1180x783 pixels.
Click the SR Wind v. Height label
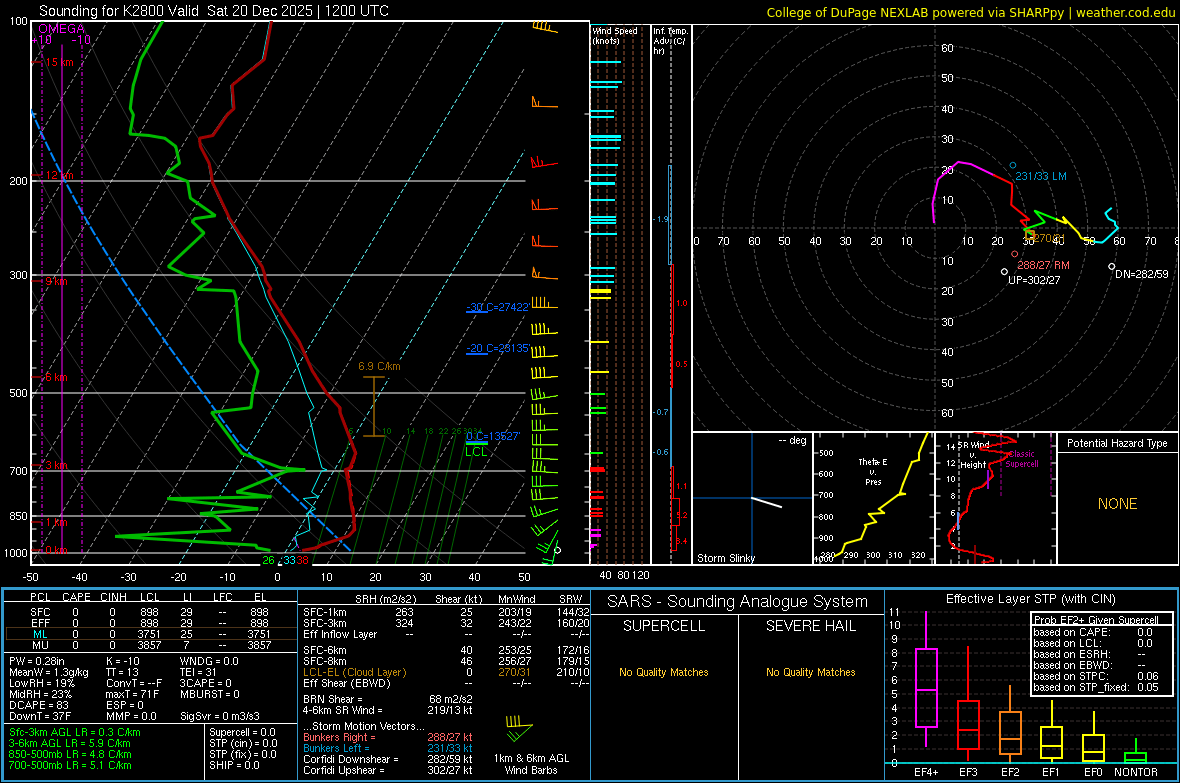click(973, 455)
